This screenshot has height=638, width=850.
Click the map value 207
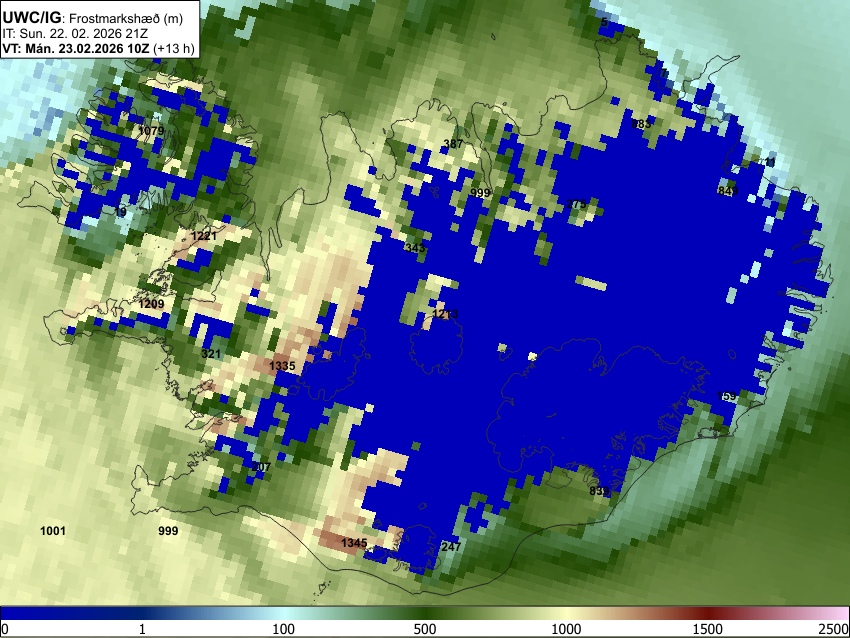point(261,467)
